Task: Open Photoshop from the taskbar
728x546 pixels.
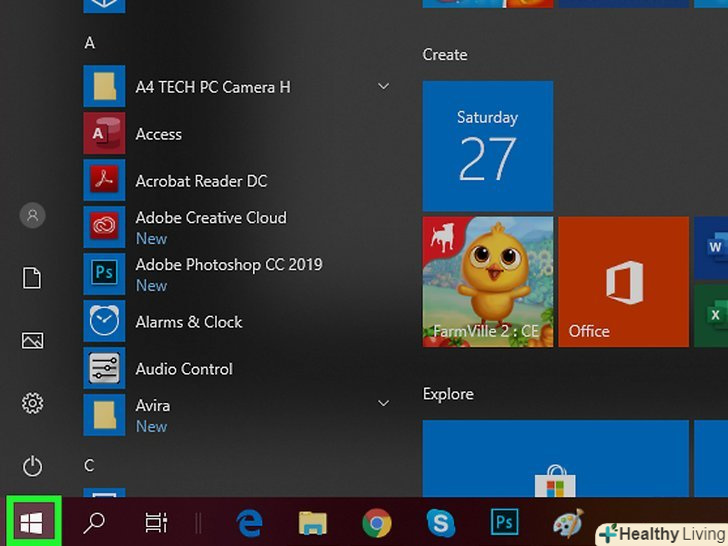Action: [504, 522]
